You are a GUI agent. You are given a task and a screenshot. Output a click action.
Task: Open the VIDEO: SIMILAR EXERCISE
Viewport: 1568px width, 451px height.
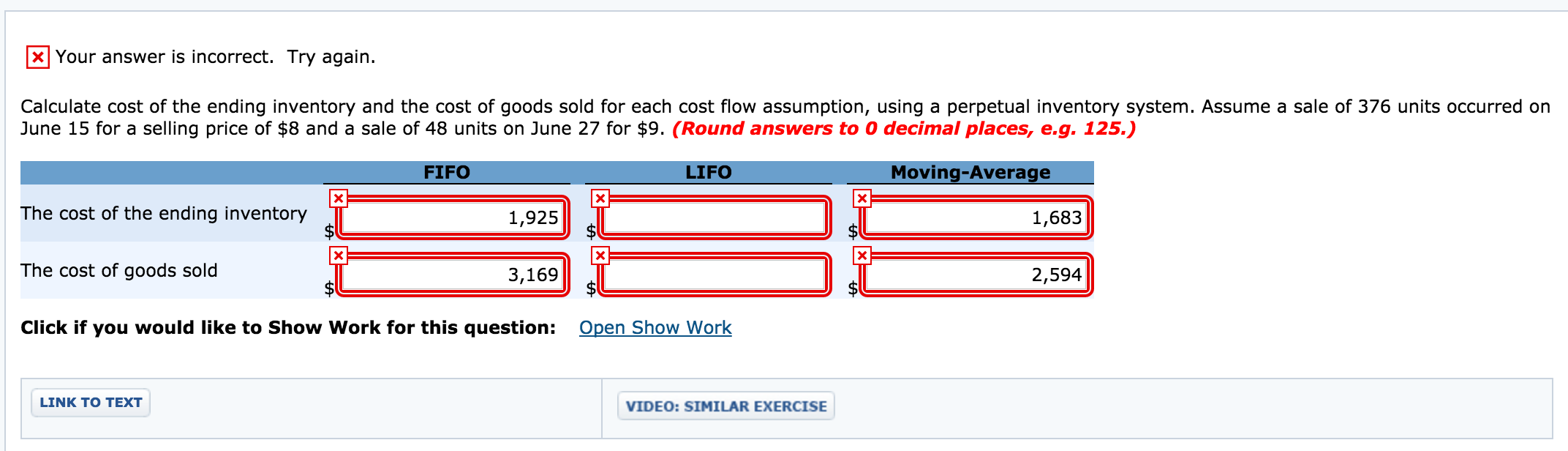click(725, 406)
